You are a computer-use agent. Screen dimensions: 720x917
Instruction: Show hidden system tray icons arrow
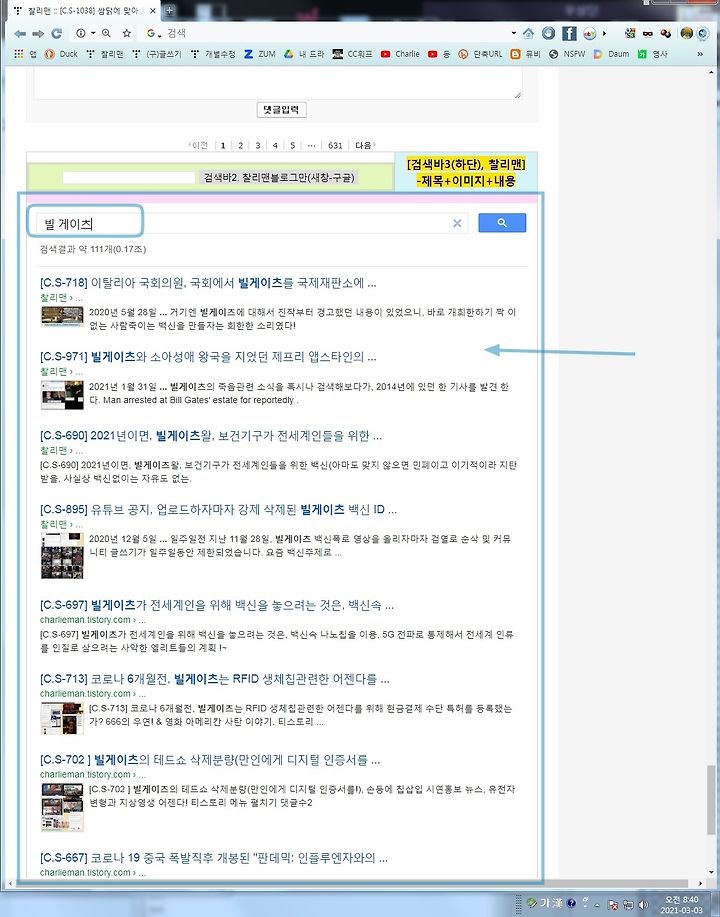[x=598, y=905]
